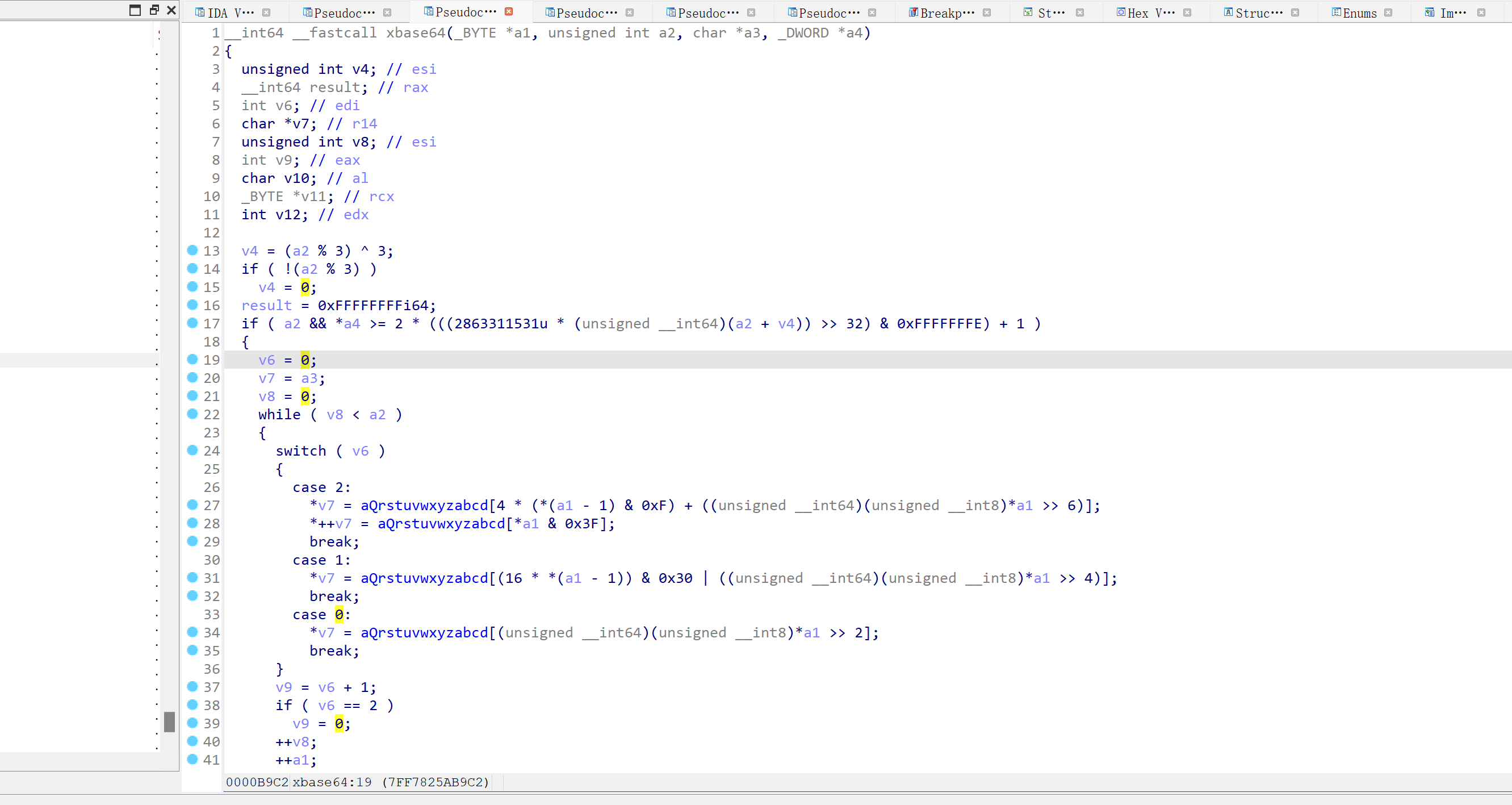Select variable v4 on line 13
The height and width of the screenshot is (805, 1512).
pos(249,251)
